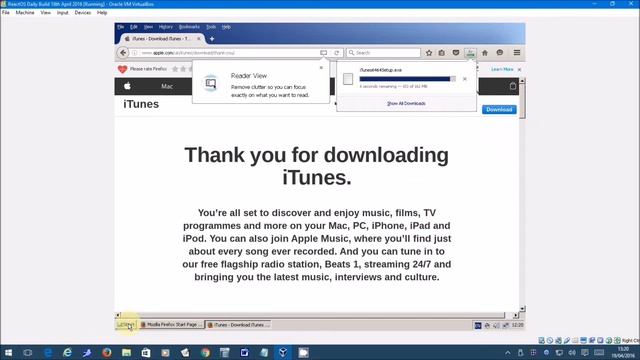Click the iTunes setup download progress bar
The height and width of the screenshot is (360, 640).
click(407, 79)
